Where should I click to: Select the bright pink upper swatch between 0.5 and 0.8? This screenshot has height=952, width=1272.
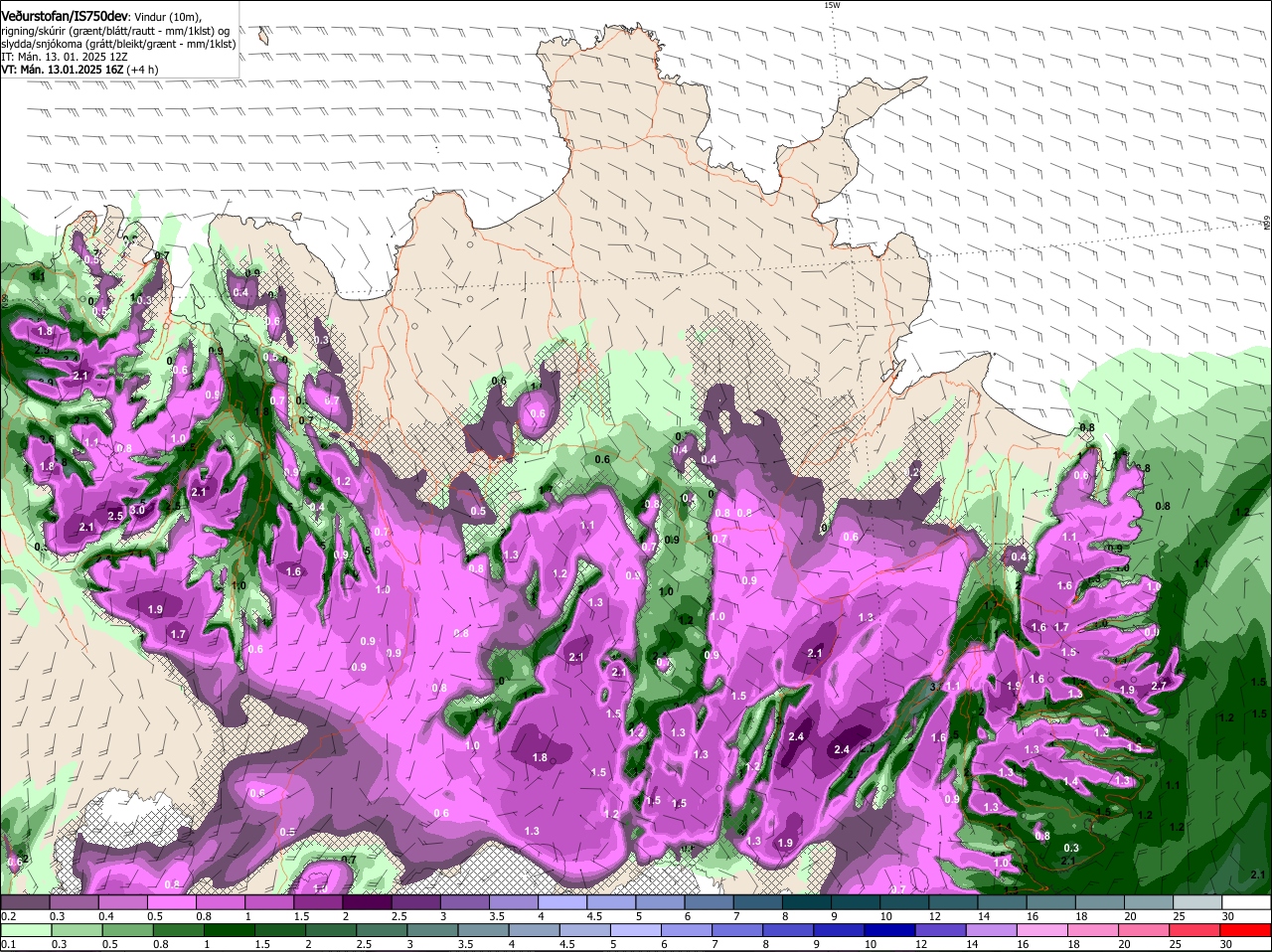click(x=173, y=903)
